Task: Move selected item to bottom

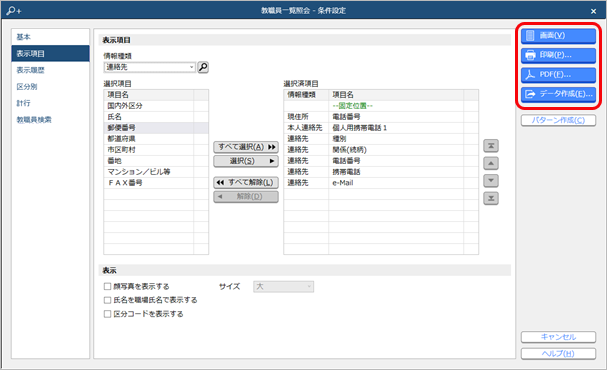Action: (490, 198)
